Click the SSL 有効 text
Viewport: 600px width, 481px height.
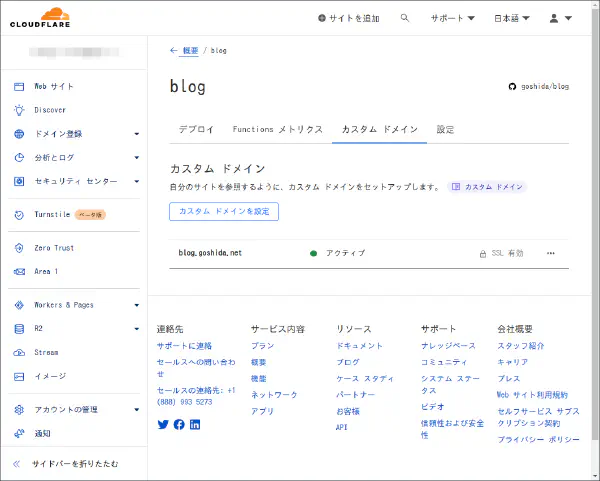pyautogui.click(x=507, y=253)
